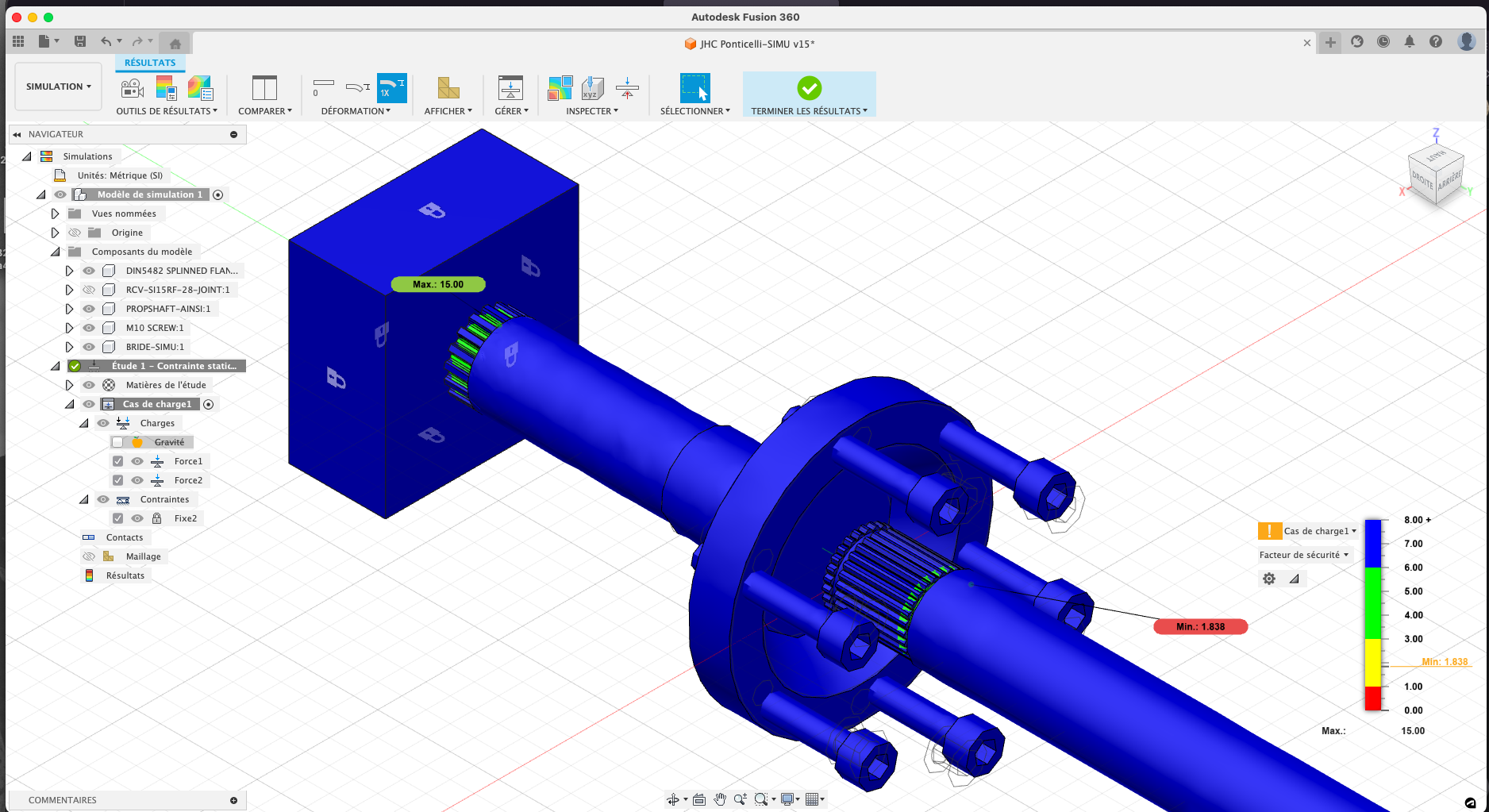The image size is (1489, 812).
Task: Open the INSPECTER menu
Action: pos(591,111)
